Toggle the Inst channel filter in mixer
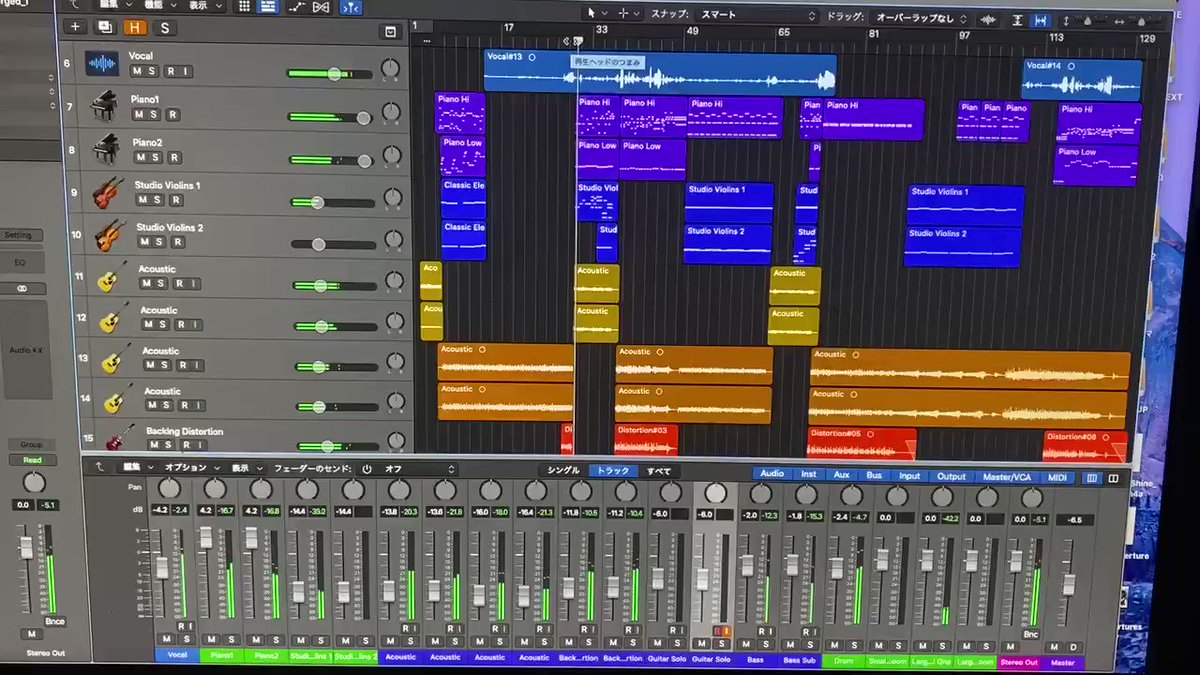This screenshot has height=675, width=1200. pyautogui.click(x=808, y=475)
